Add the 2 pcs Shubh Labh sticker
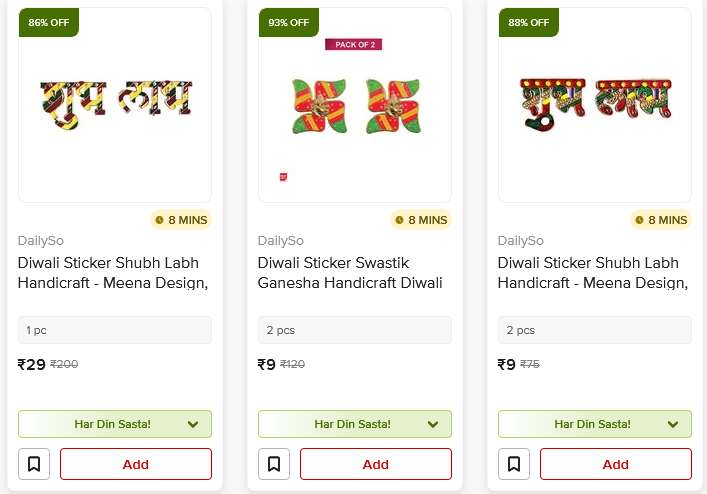Screen dimensions: 707x494 click(x=615, y=464)
